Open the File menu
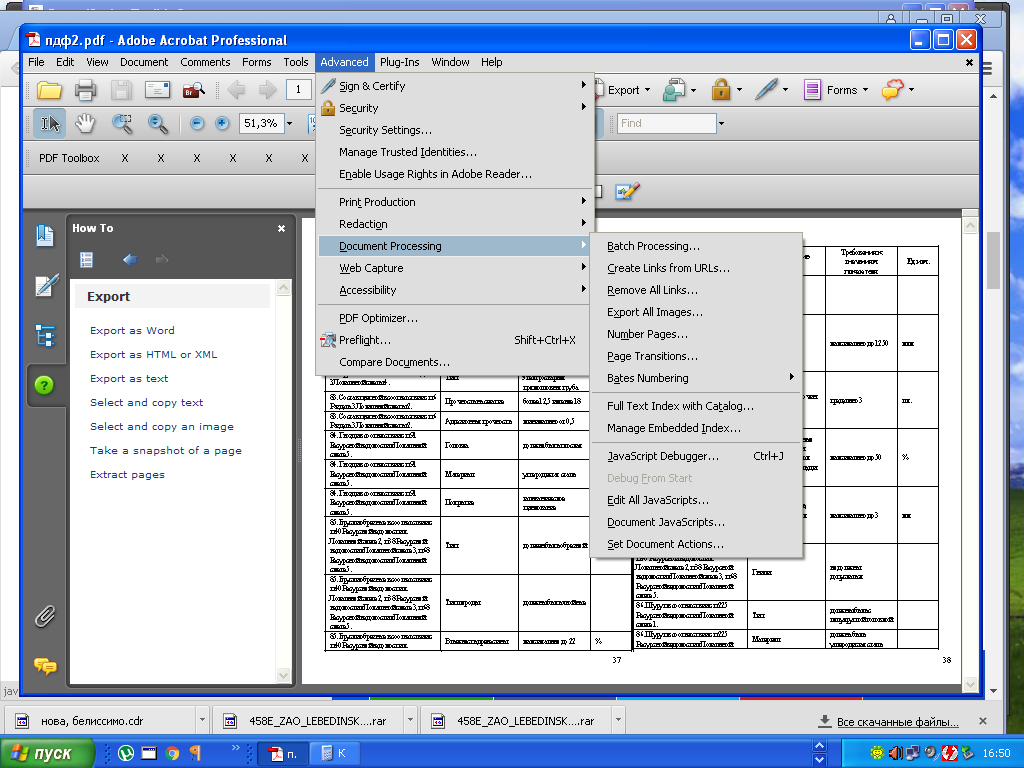 37,62
